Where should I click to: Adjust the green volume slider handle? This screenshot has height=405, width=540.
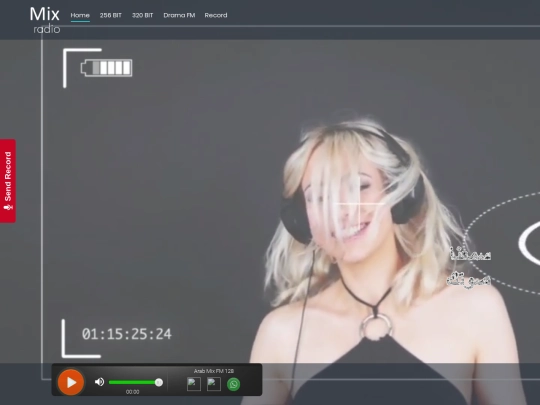(x=159, y=382)
